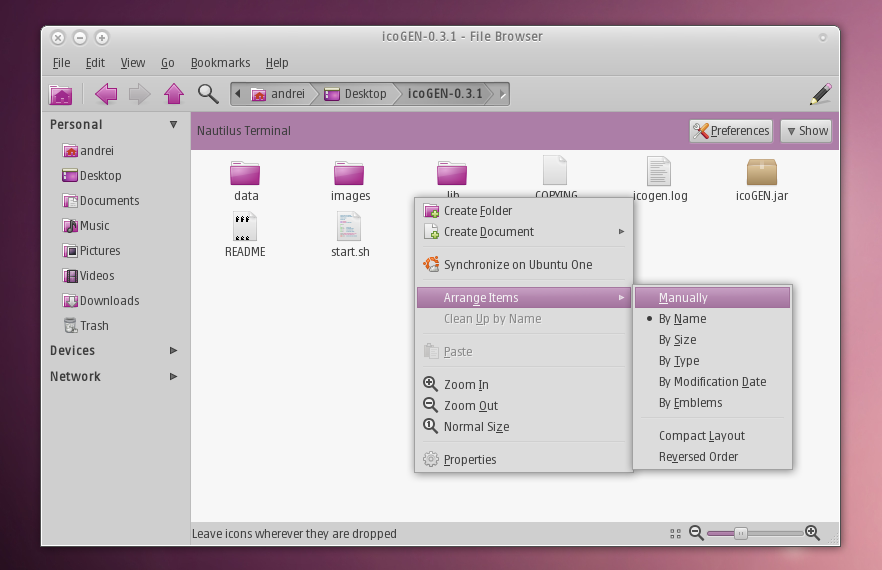Open Properties from context menu
This screenshot has height=570, width=882.
524,460
